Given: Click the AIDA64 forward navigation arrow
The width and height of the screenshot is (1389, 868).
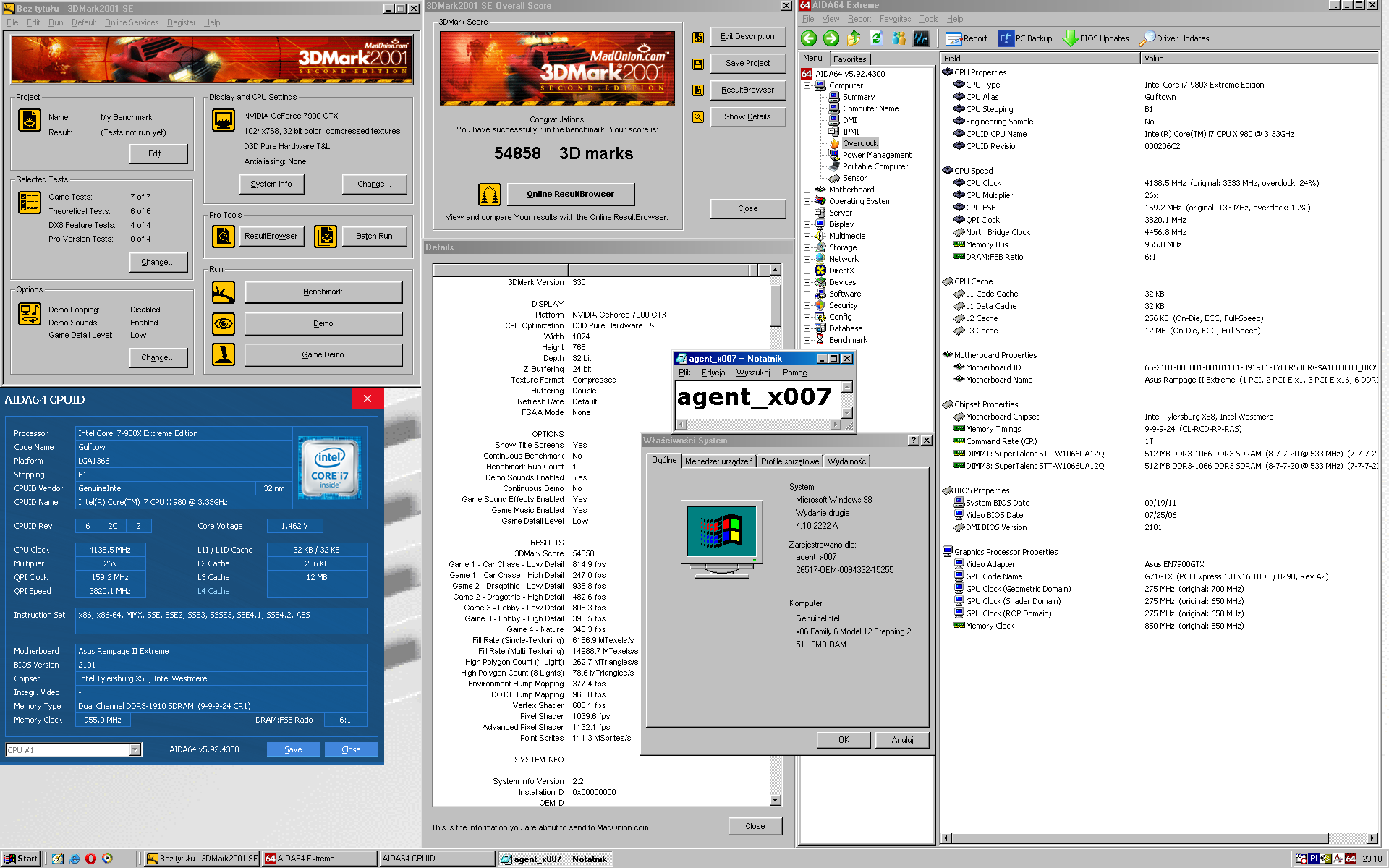Looking at the screenshot, I should coord(831,38).
